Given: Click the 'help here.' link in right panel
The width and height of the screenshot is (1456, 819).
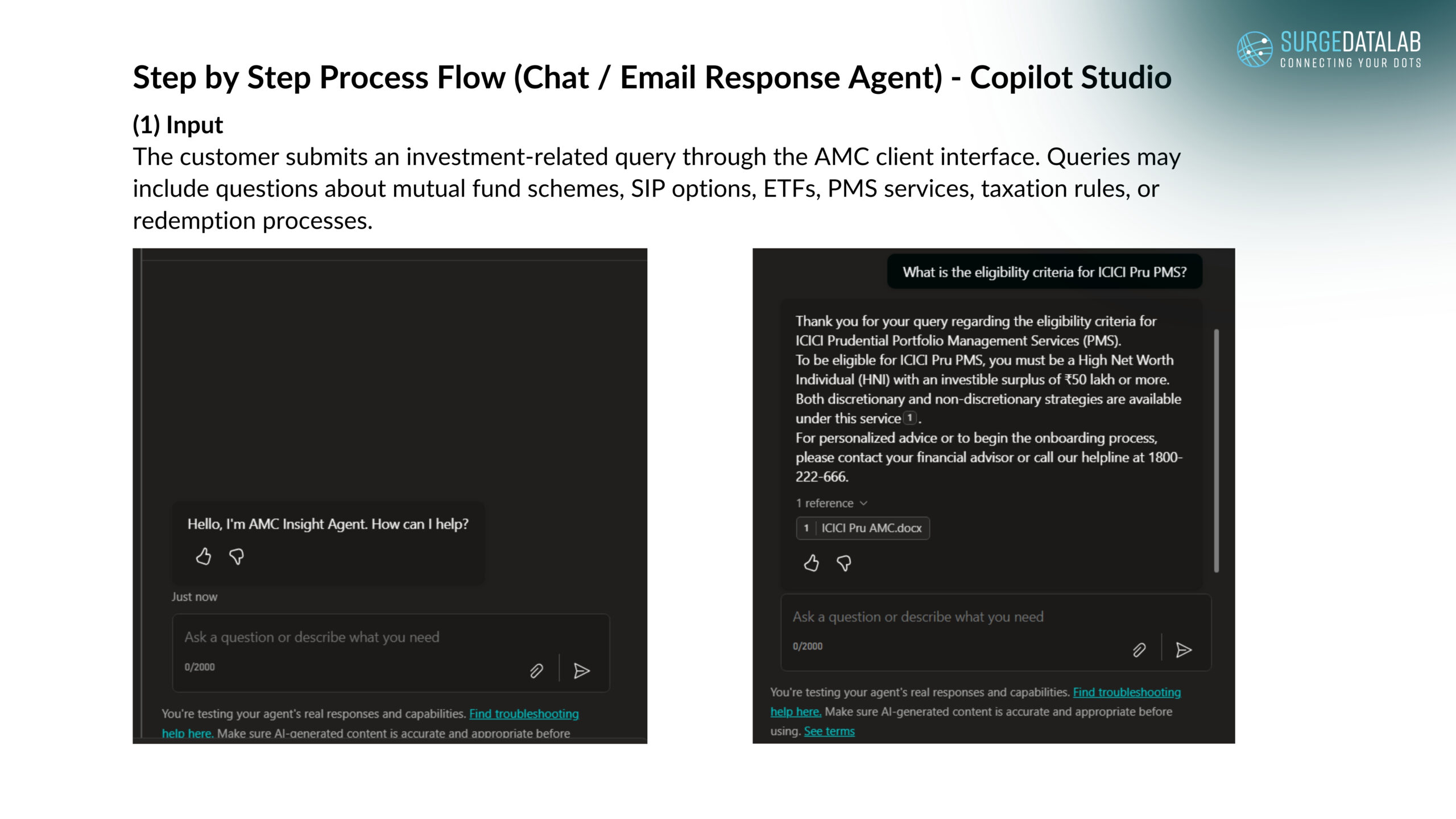Looking at the screenshot, I should [x=796, y=712].
